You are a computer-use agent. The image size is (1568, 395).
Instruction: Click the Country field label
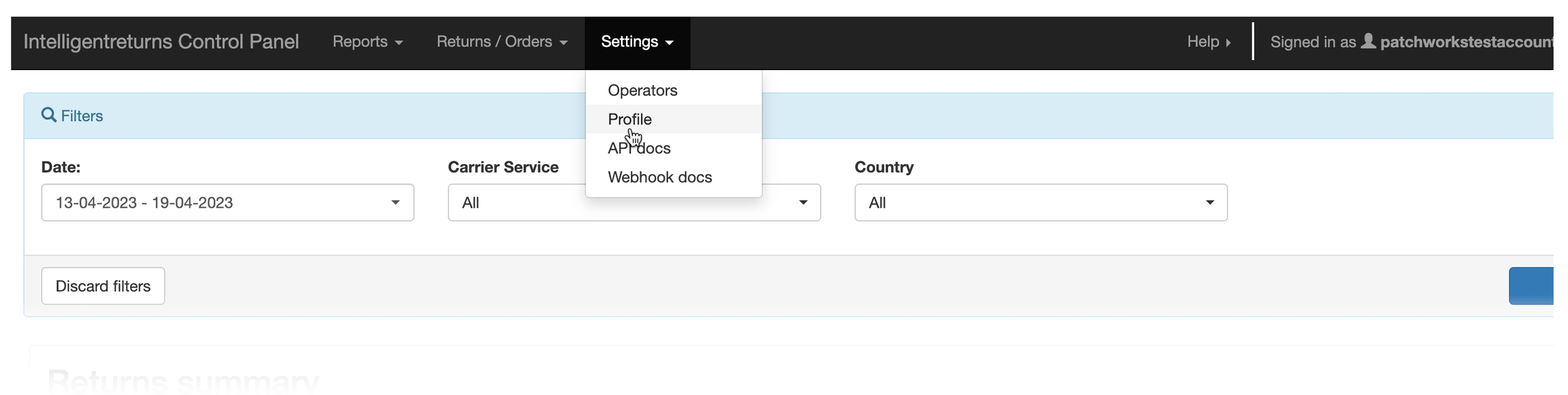[883, 167]
